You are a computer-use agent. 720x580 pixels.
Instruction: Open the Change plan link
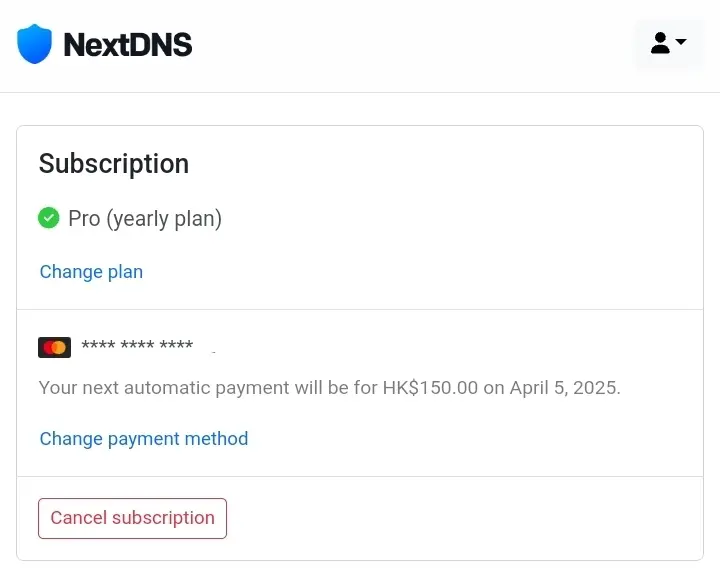[x=91, y=271]
